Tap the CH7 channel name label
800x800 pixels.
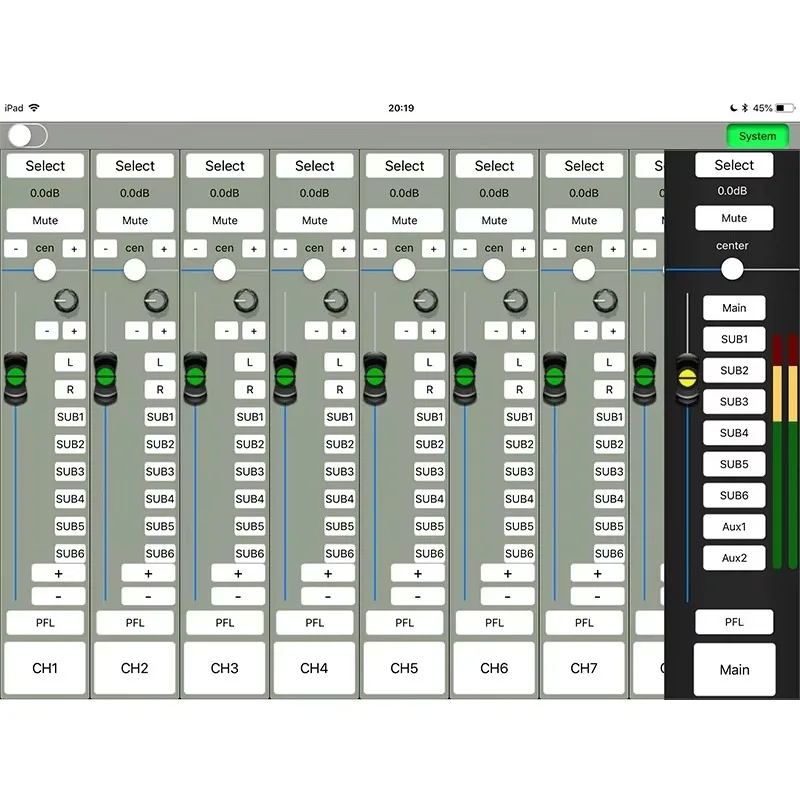[584, 668]
